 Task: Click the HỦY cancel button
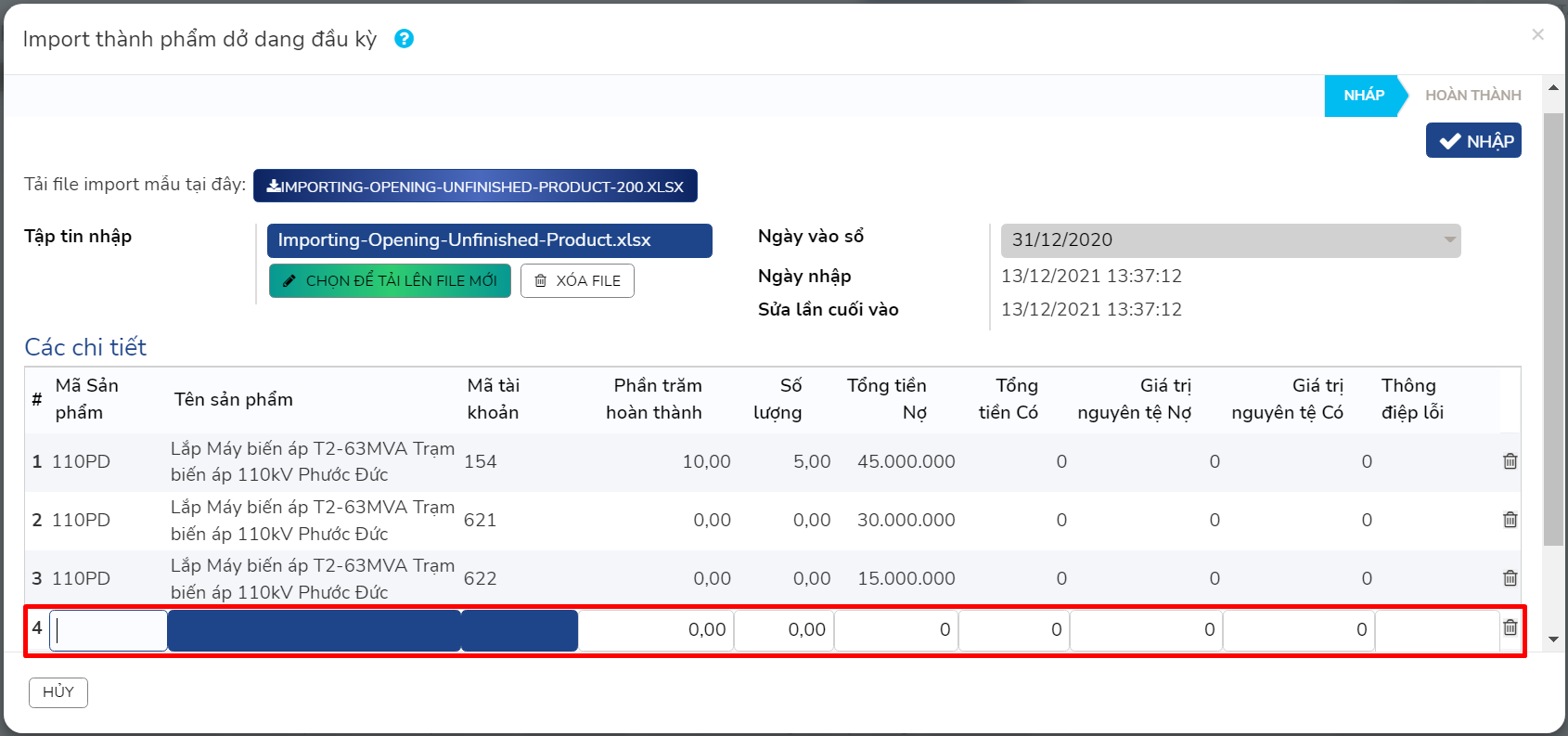coord(58,692)
